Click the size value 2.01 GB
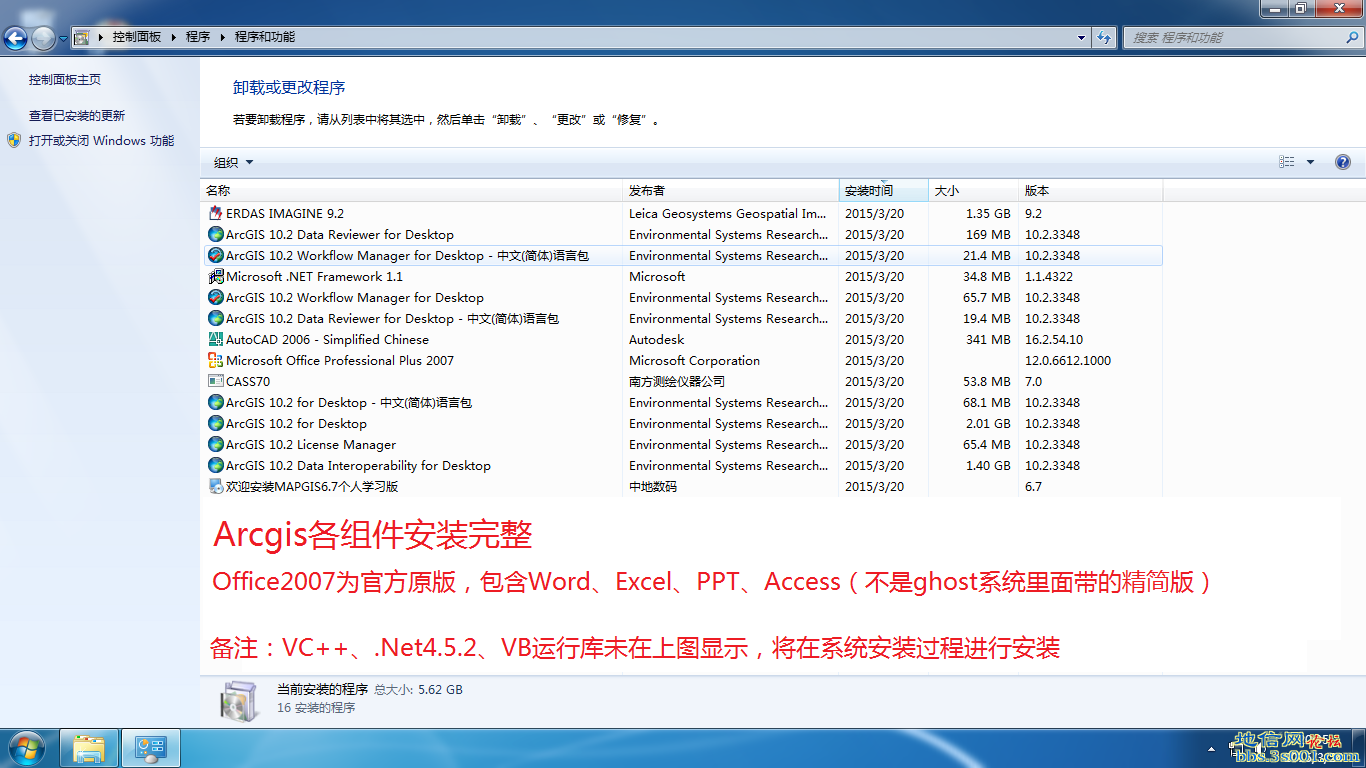 988,423
